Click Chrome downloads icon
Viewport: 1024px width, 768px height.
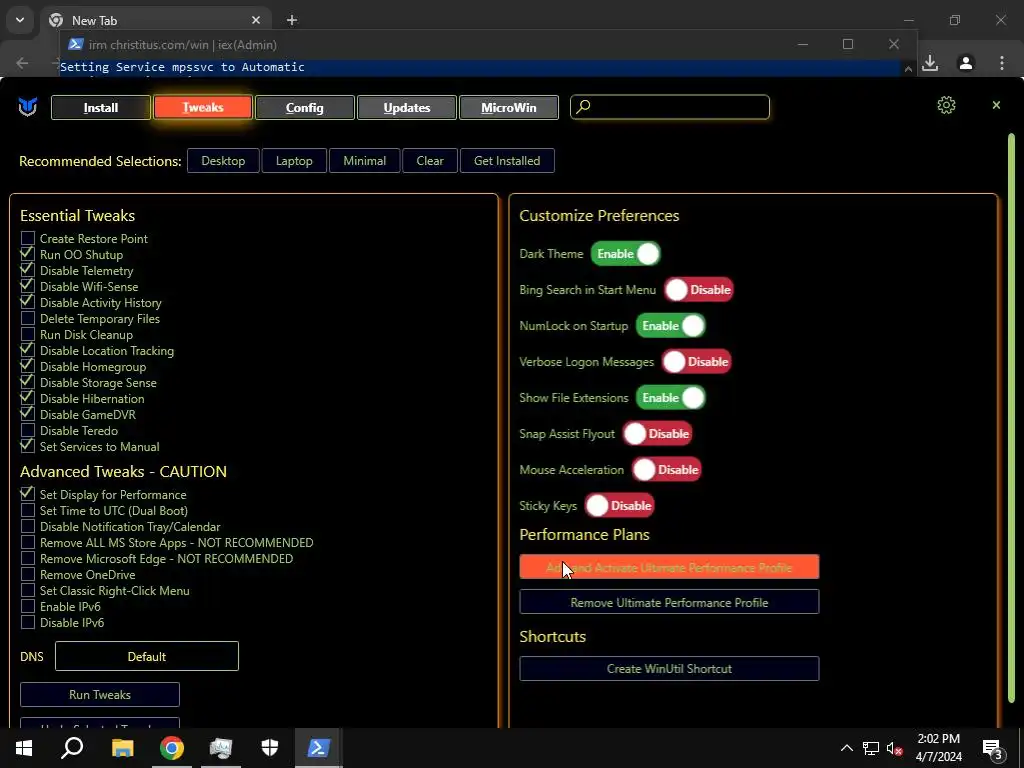pos(930,63)
